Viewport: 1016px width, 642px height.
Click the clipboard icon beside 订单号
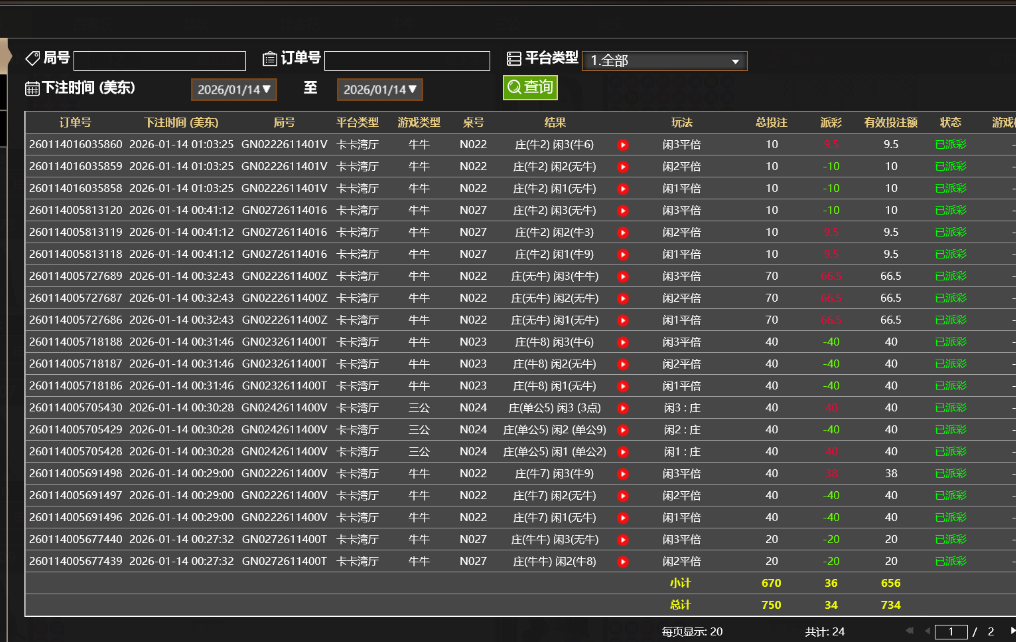[270, 60]
